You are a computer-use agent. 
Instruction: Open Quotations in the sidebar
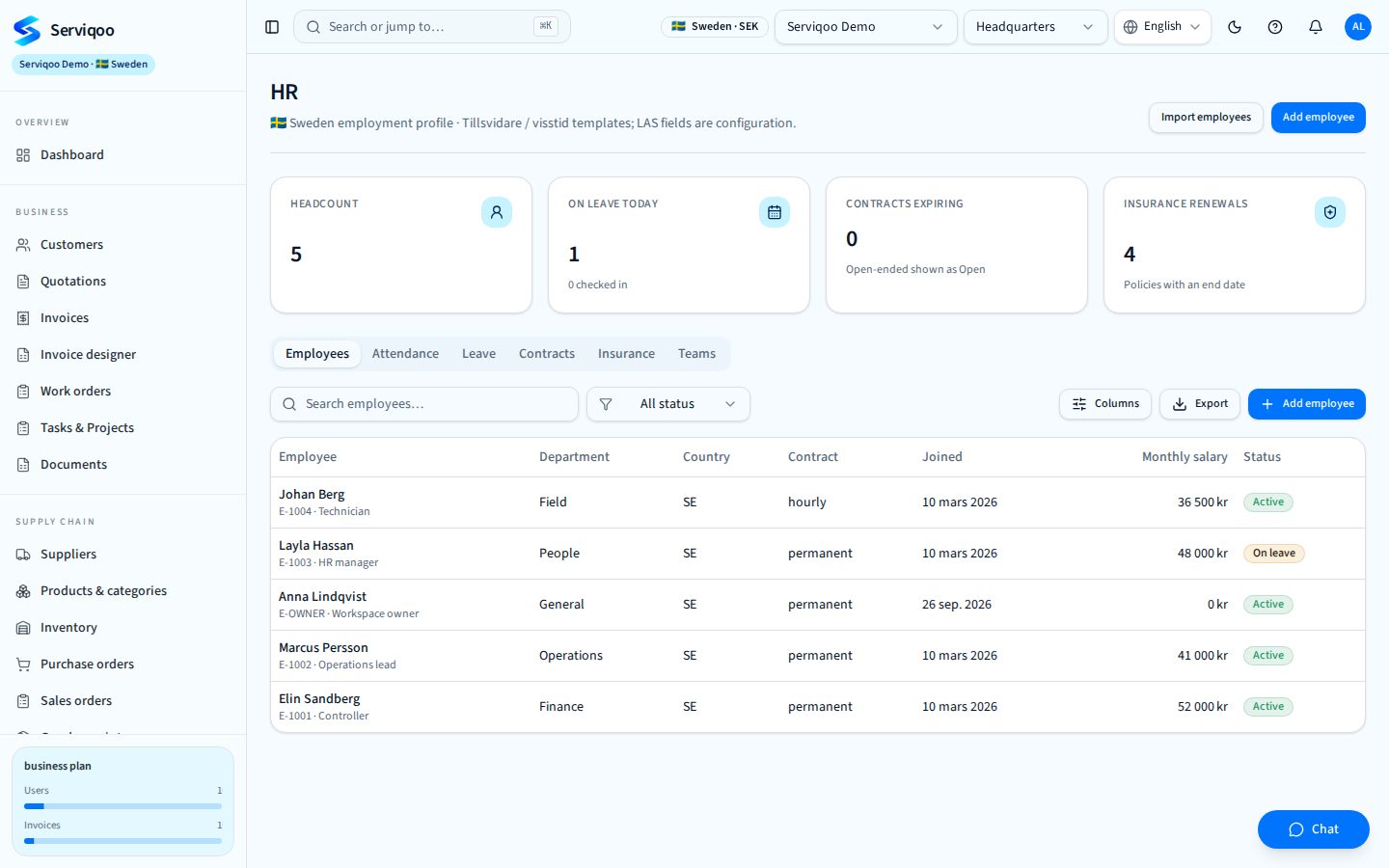pyautogui.click(x=123, y=282)
